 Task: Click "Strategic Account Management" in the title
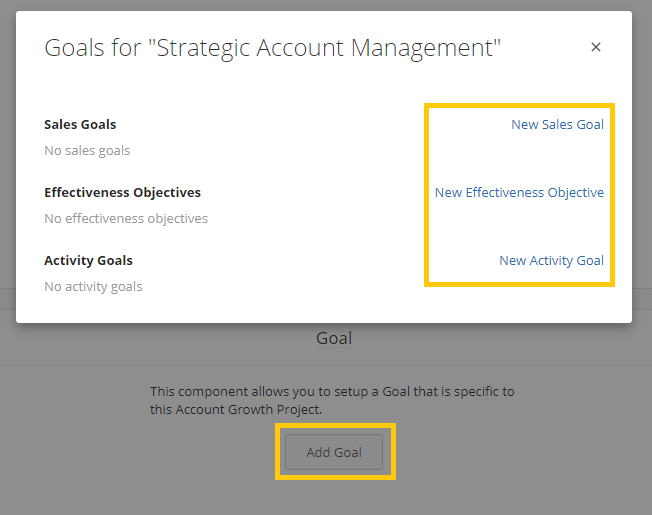(323, 47)
